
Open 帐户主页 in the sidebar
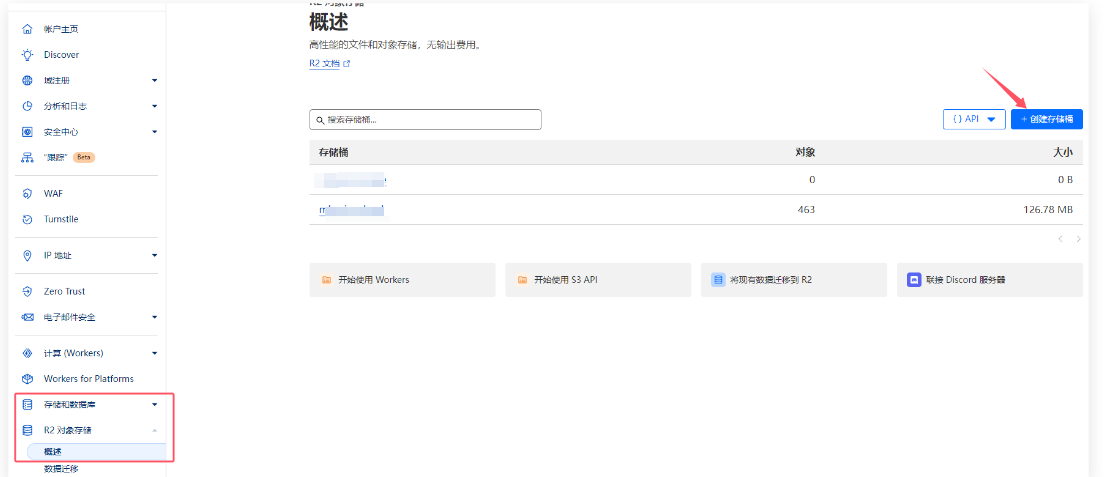point(61,29)
